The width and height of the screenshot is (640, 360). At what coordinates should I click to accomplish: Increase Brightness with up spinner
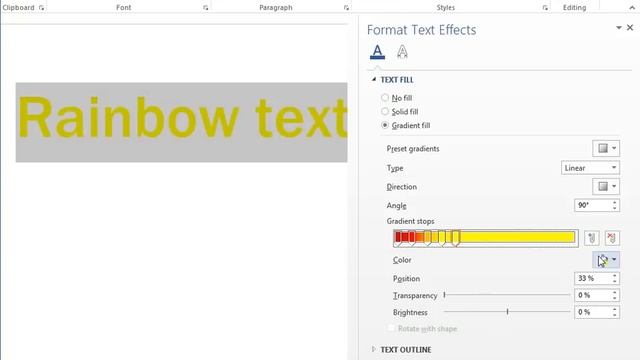pyautogui.click(x=615, y=309)
